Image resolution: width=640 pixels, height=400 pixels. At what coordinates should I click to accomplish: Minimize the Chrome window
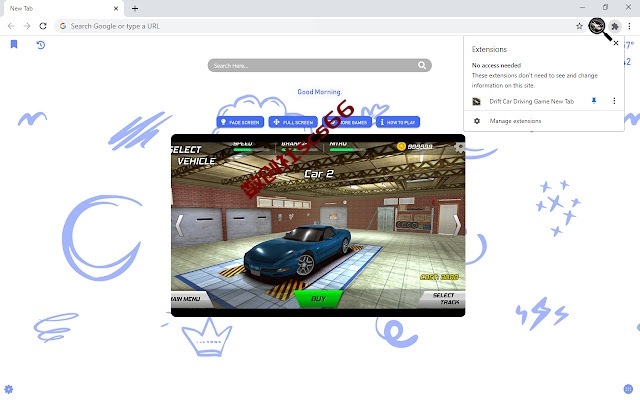[x=582, y=7]
